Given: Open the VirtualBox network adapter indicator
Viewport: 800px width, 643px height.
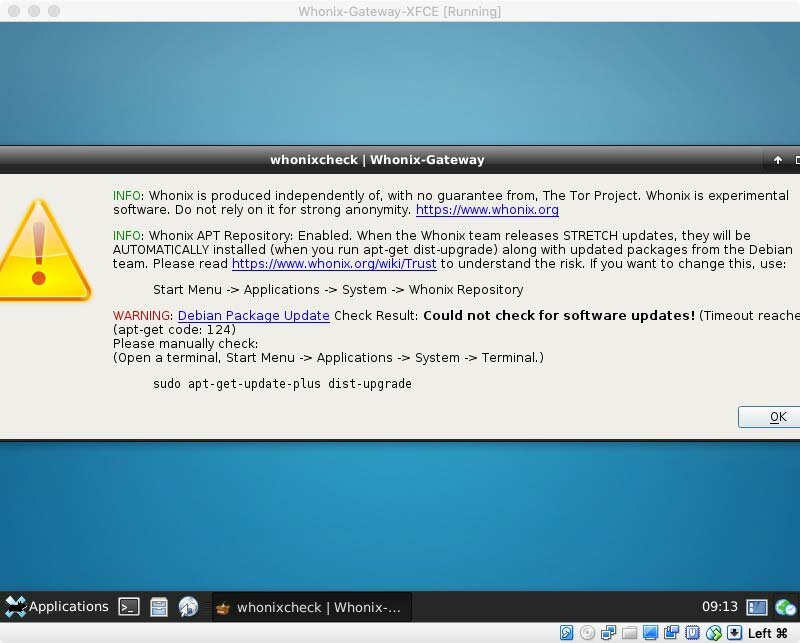Looking at the screenshot, I should click(x=608, y=633).
